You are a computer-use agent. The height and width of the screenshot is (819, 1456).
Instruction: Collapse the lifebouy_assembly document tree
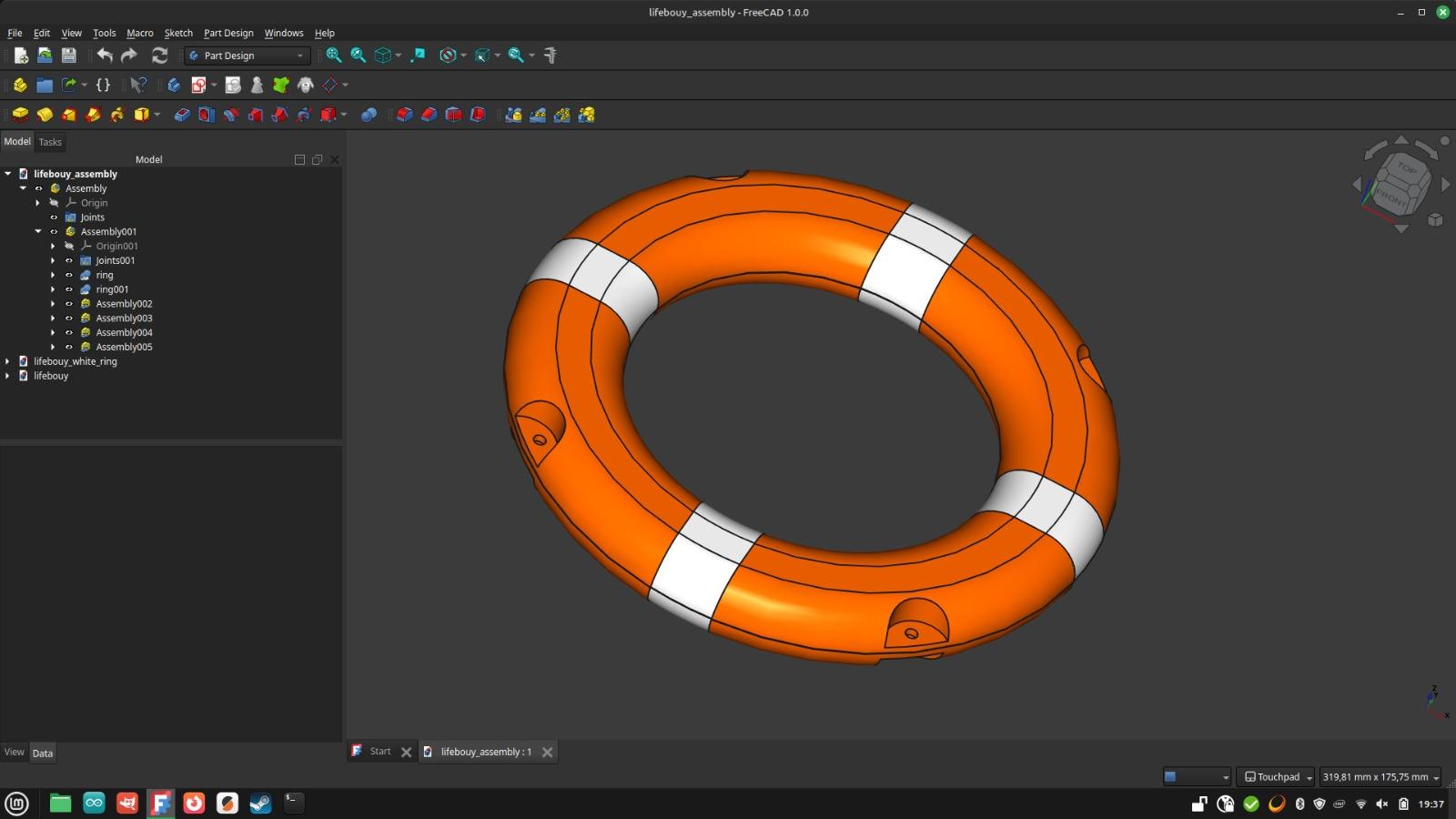8,174
